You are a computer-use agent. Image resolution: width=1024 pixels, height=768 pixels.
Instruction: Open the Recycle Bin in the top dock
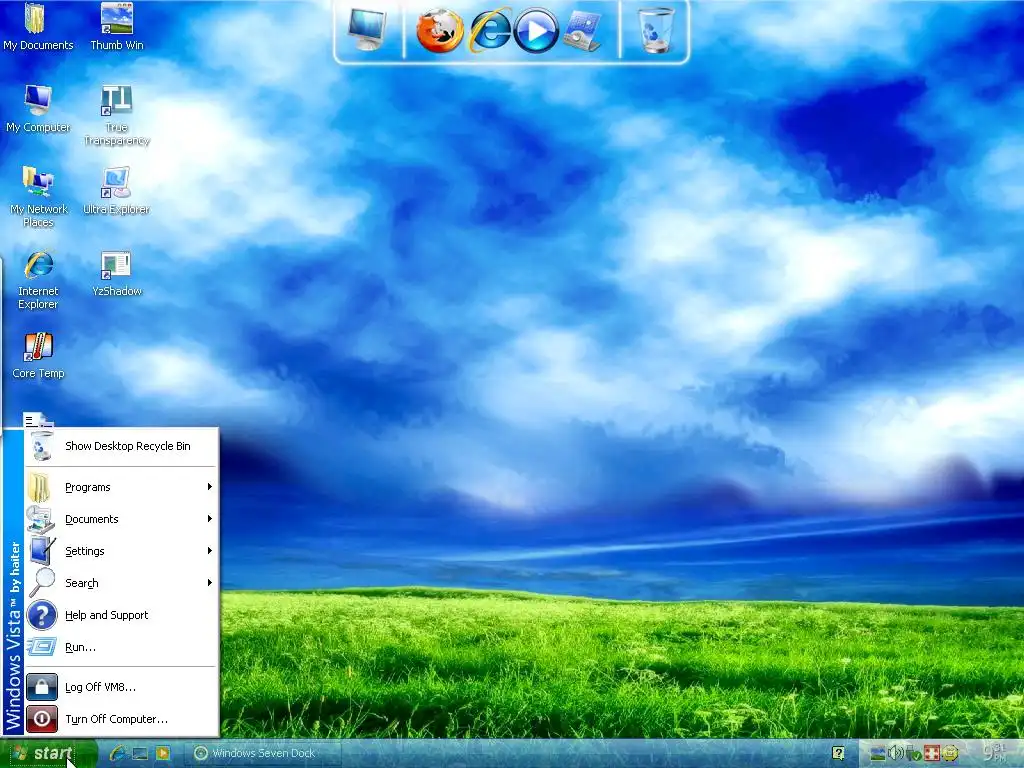point(656,30)
